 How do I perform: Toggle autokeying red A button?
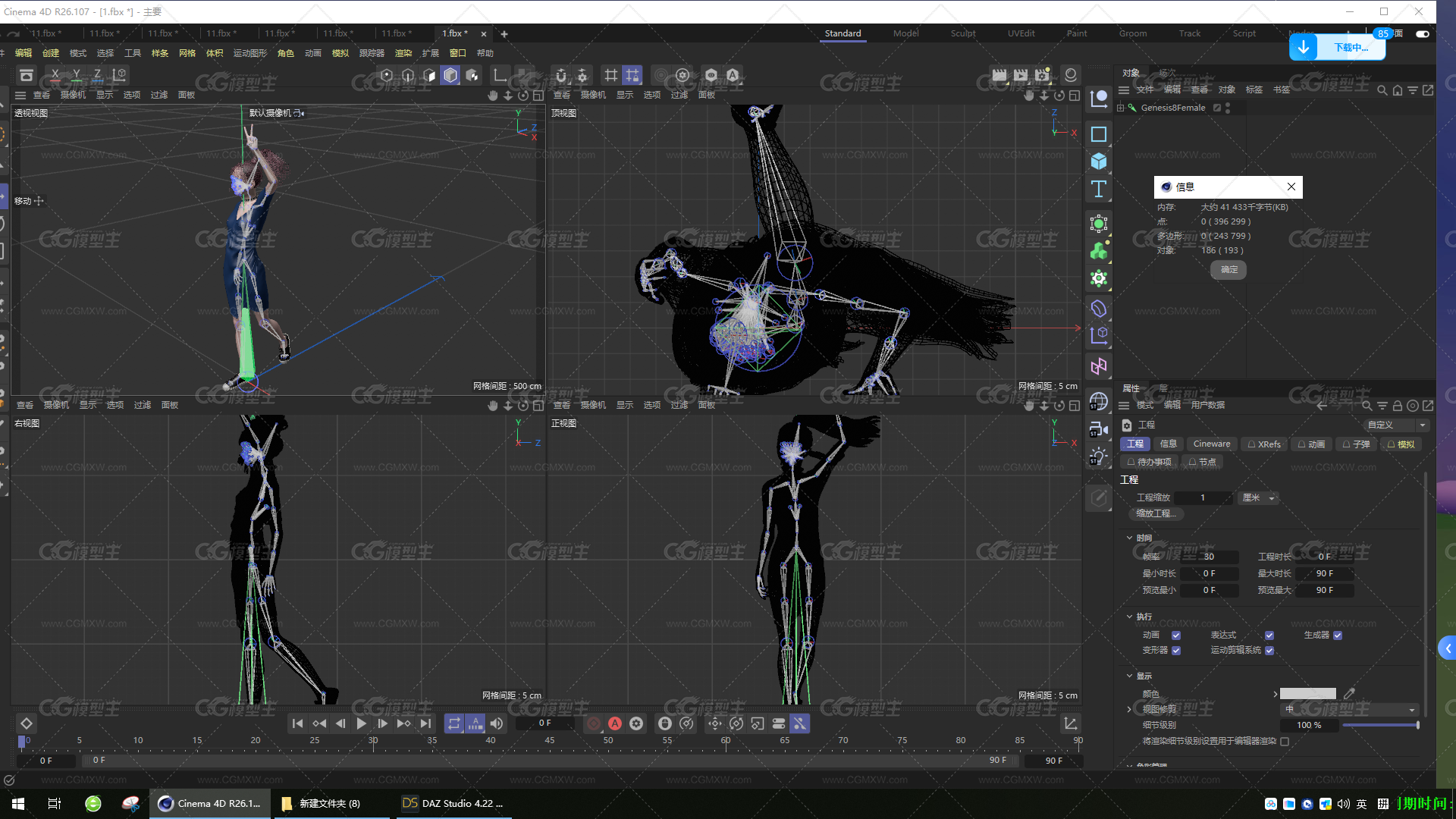pos(615,723)
